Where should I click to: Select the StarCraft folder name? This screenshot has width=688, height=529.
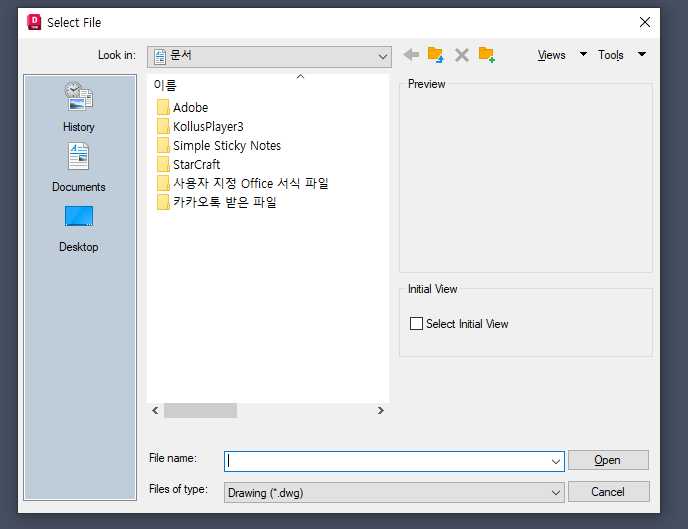[x=197, y=164]
